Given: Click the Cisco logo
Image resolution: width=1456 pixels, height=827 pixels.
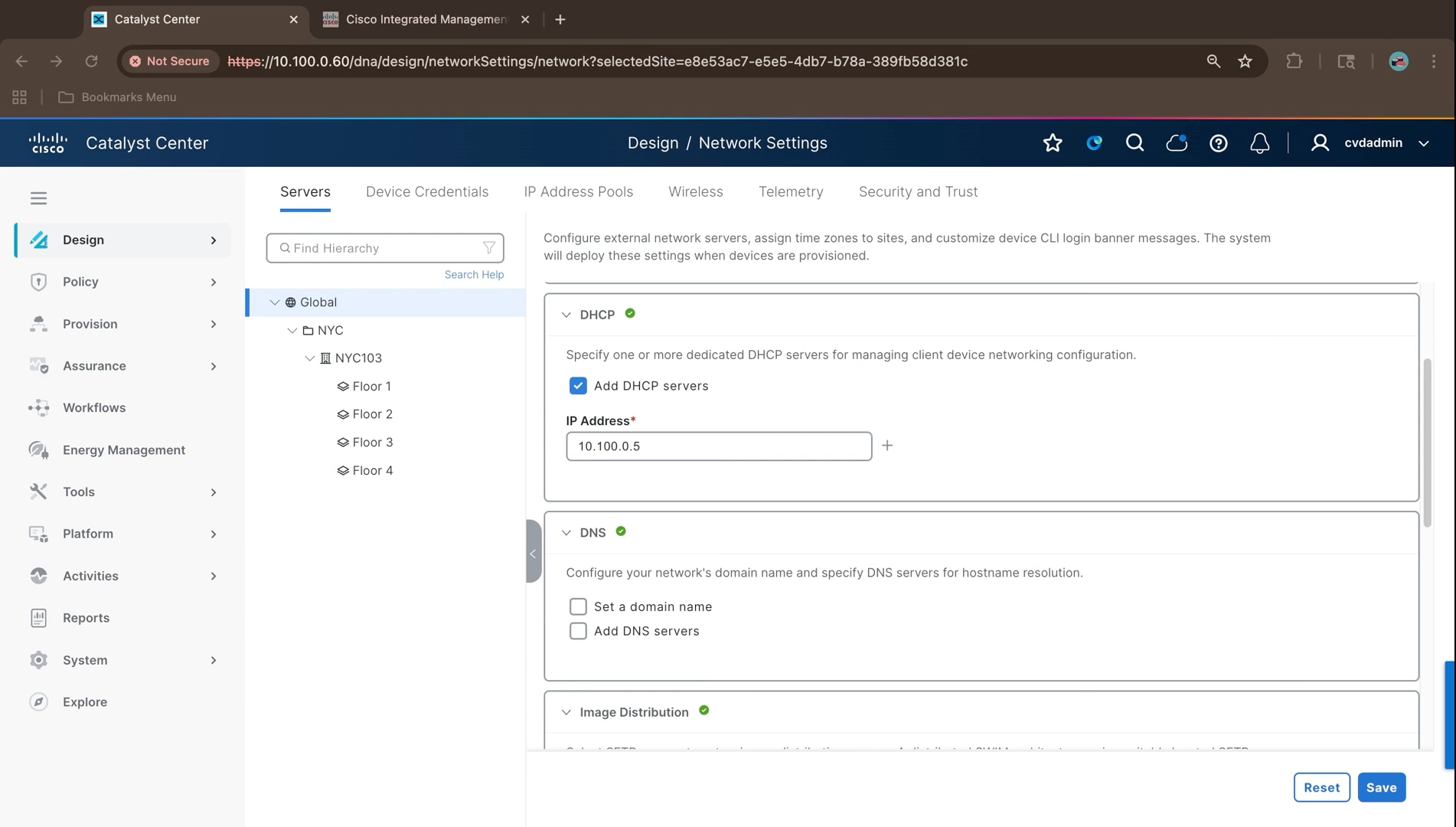Looking at the screenshot, I should tap(47, 143).
